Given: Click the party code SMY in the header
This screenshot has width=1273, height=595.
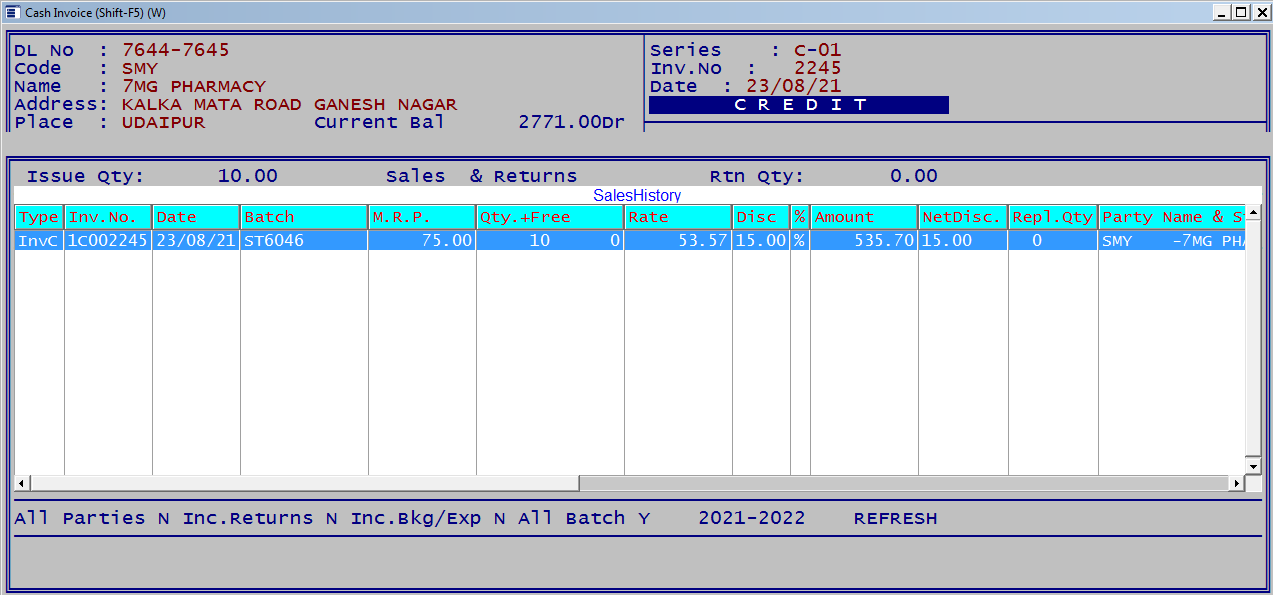Looking at the screenshot, I should 140,68.
